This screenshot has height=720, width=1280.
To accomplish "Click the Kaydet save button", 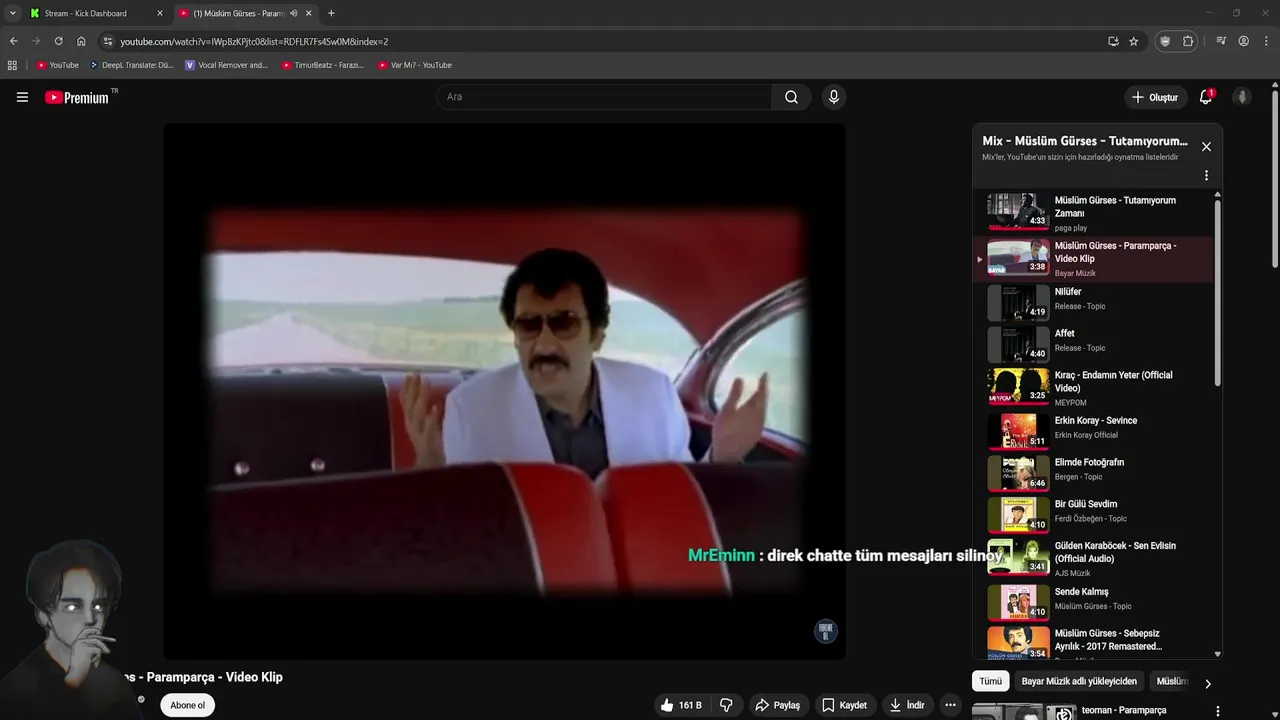I will [x=845, y=705].
